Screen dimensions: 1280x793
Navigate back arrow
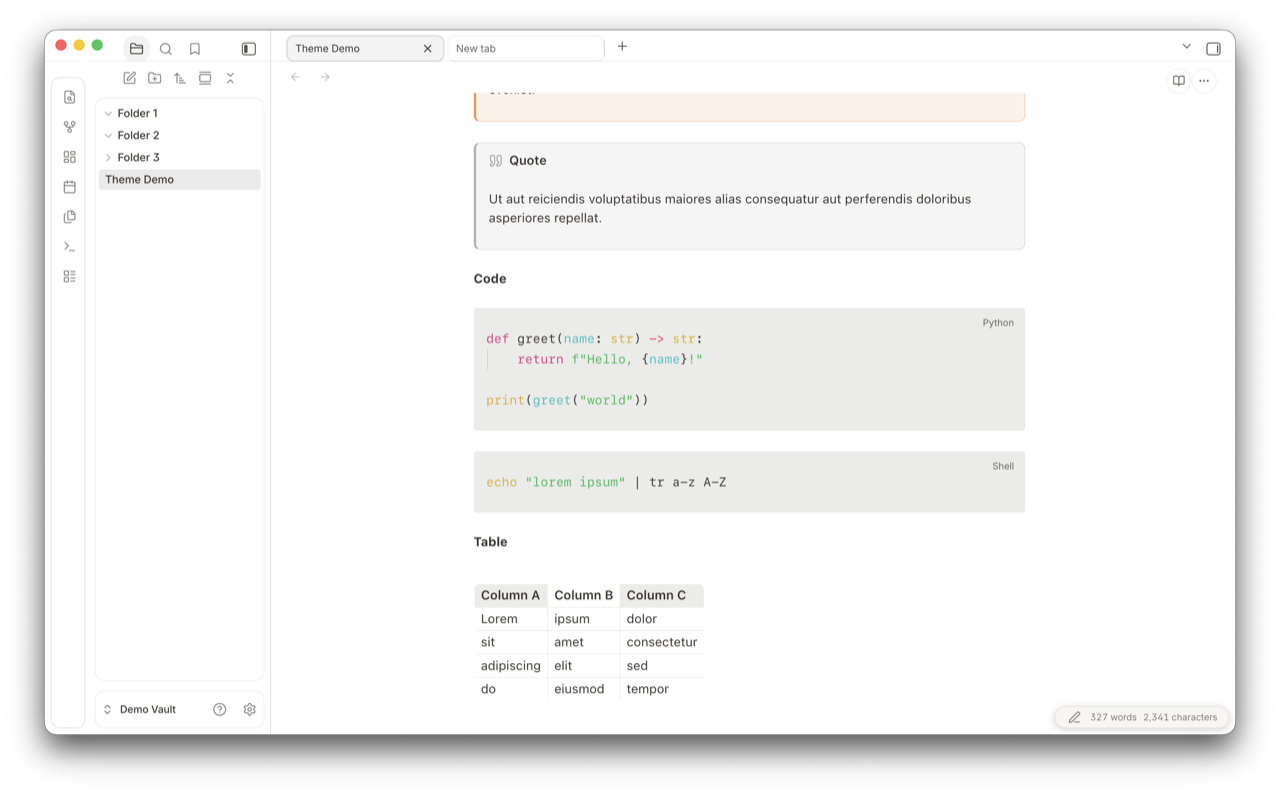point(295,77)
